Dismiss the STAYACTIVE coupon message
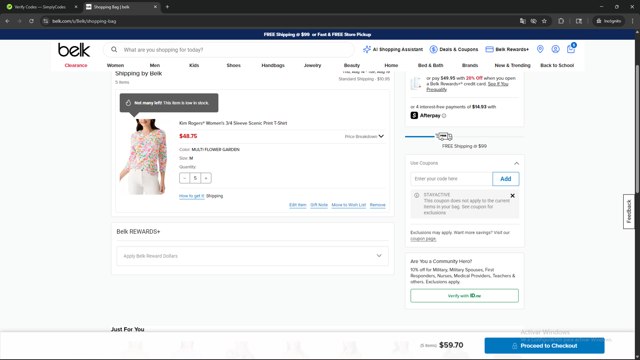The image size is (640, 360). (x=512, y=196)
